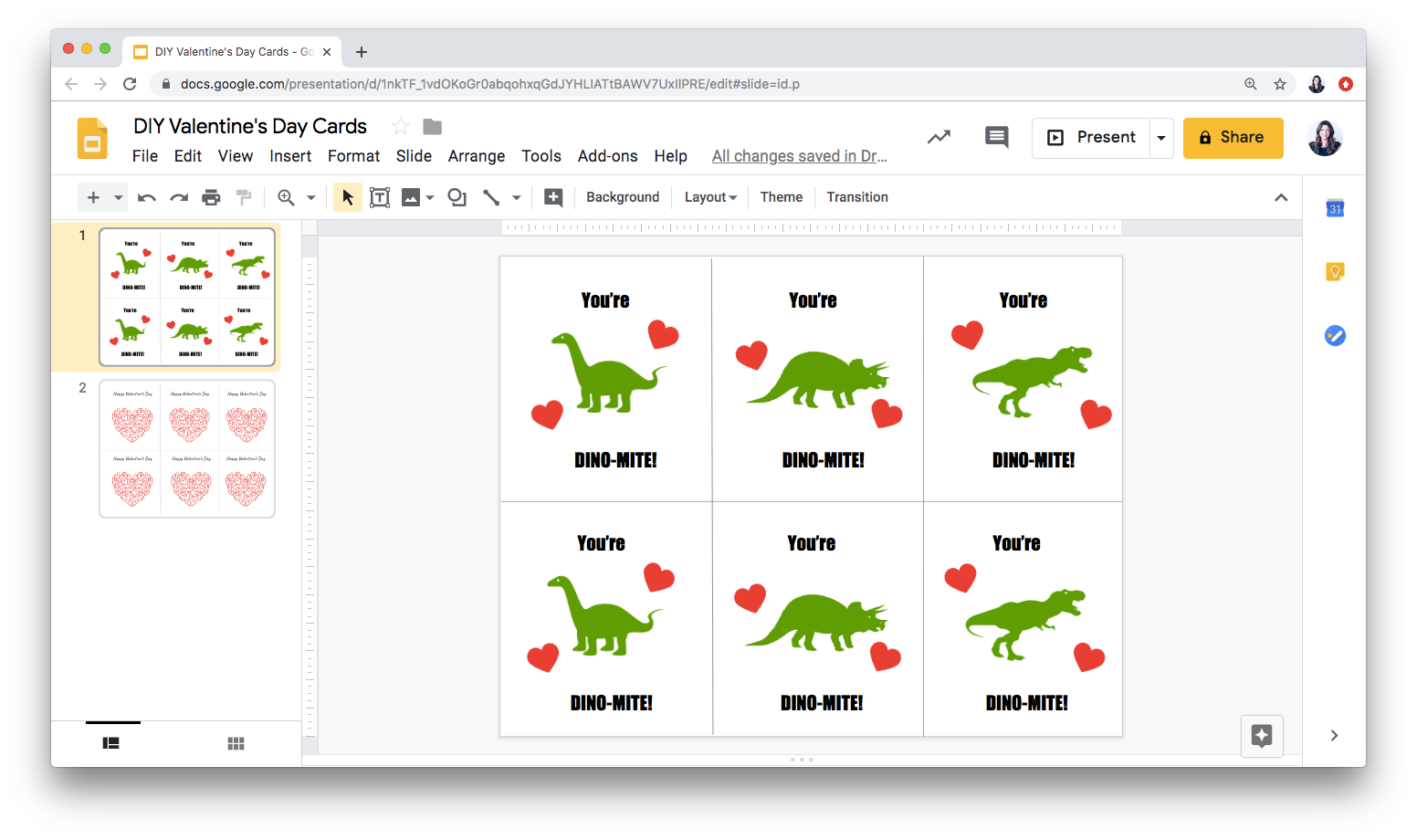Click the Theme button
Screen dimensions: 1417x840
point(782,197)
